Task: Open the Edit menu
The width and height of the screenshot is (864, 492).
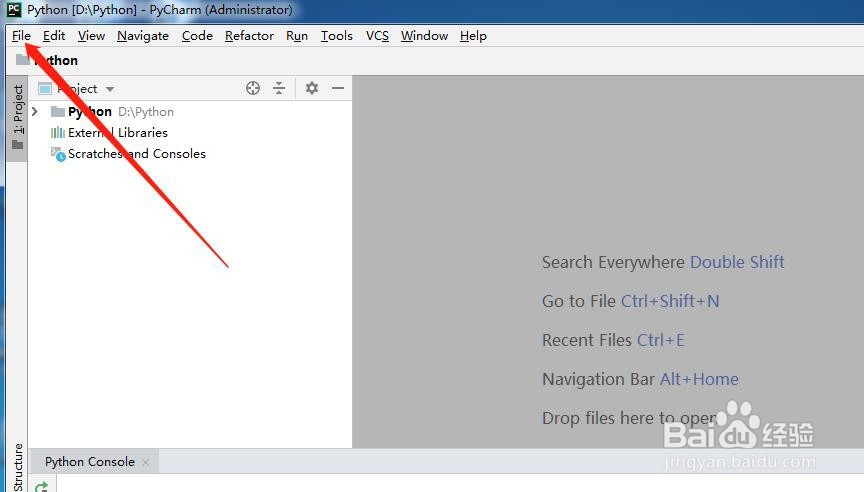Action: click(x=54, y=36)
